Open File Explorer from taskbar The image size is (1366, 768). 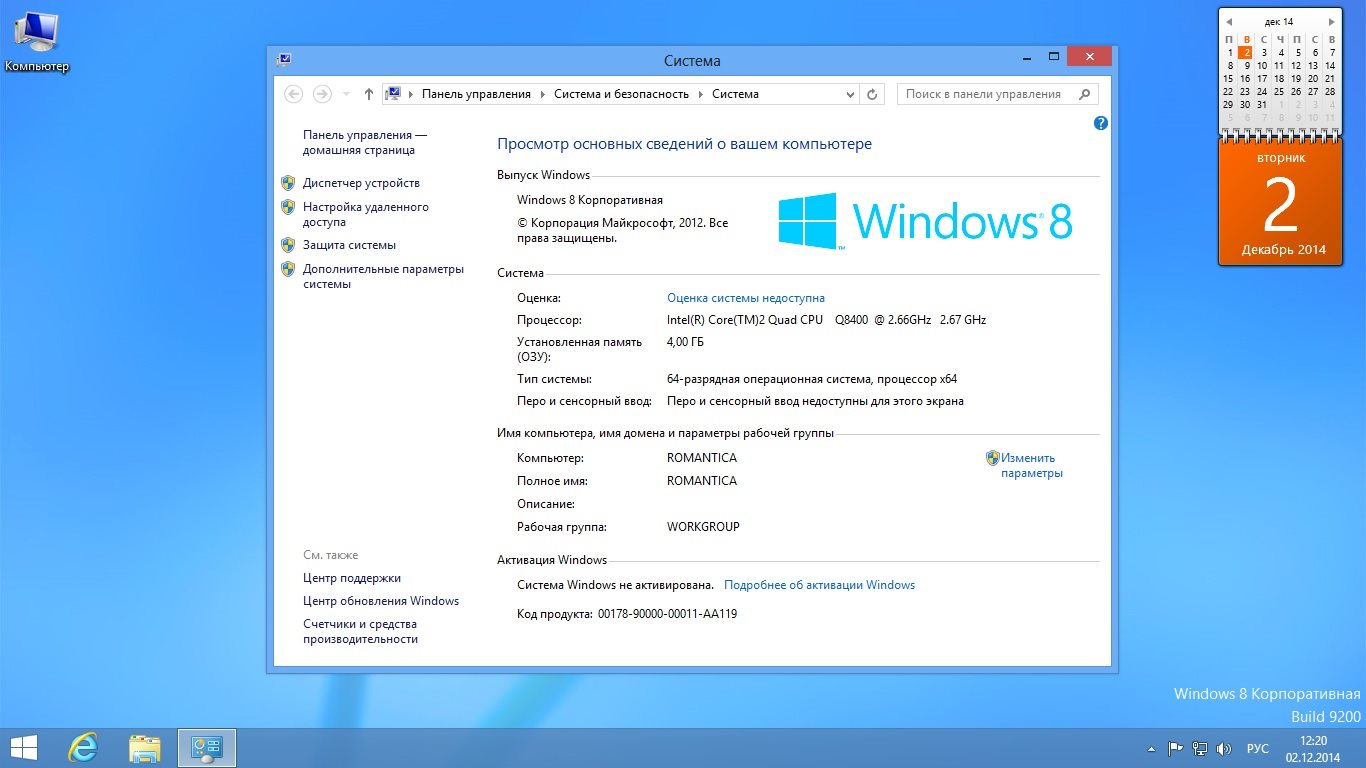144,748
